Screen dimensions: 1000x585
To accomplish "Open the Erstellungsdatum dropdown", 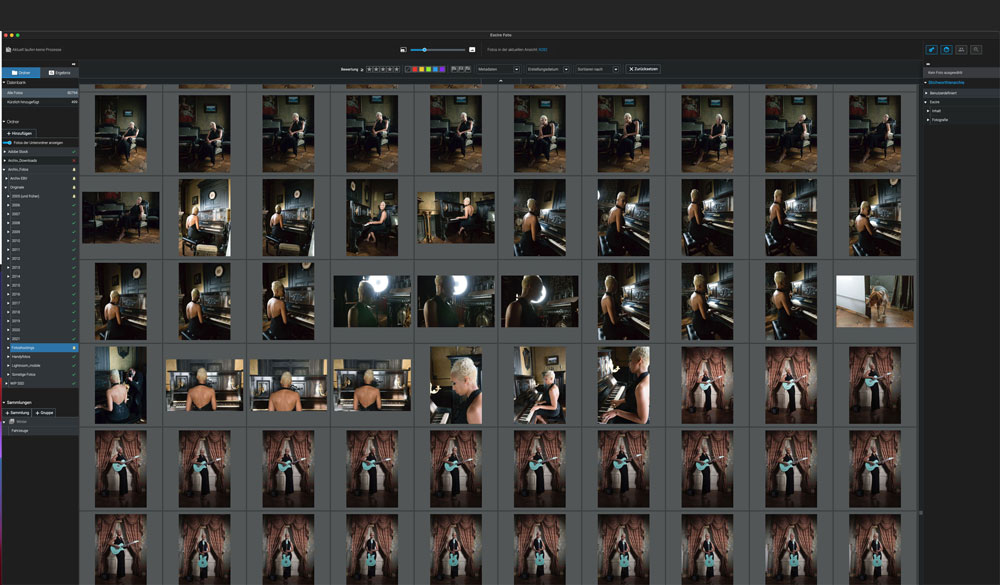I will pos(548,69).
